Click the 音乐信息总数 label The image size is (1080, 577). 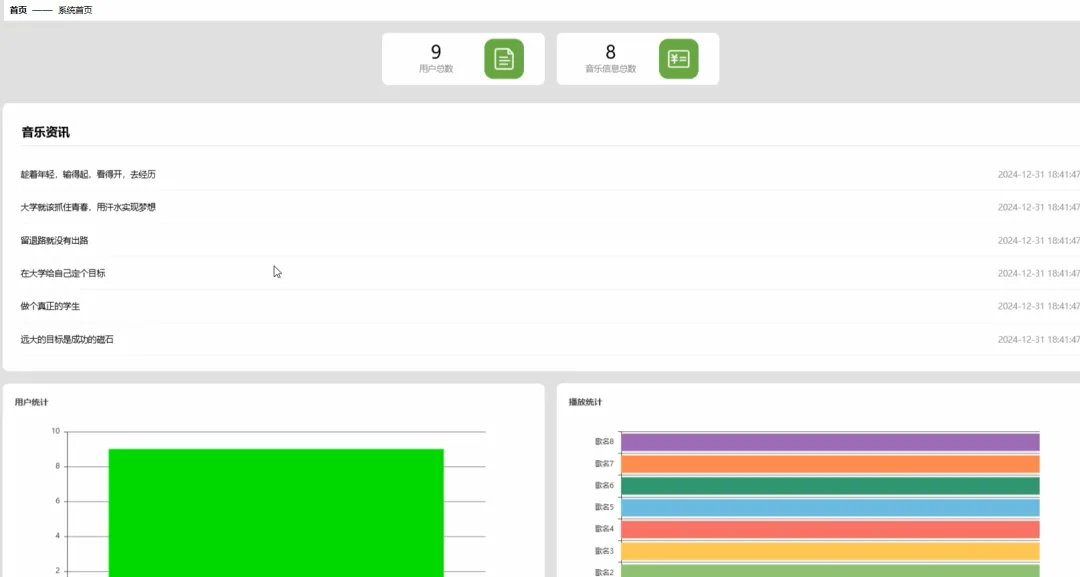[610, 69]
